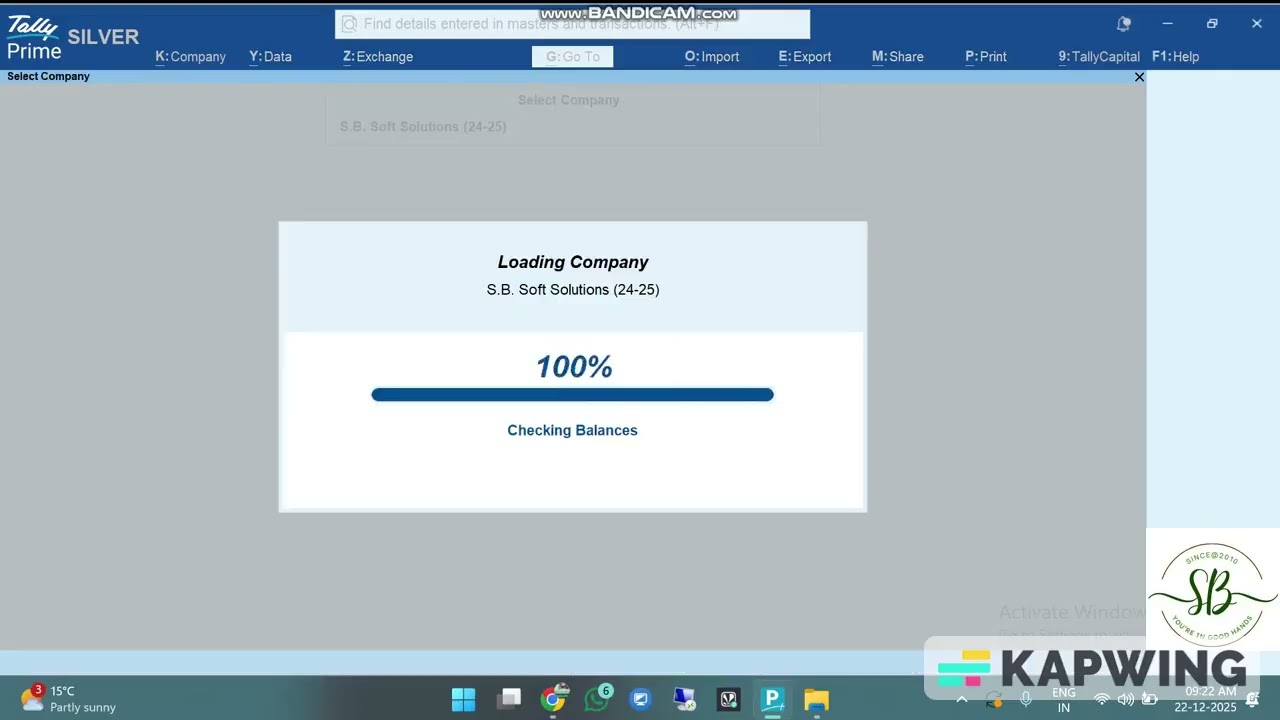Open F1: Help

(1176, 57)
